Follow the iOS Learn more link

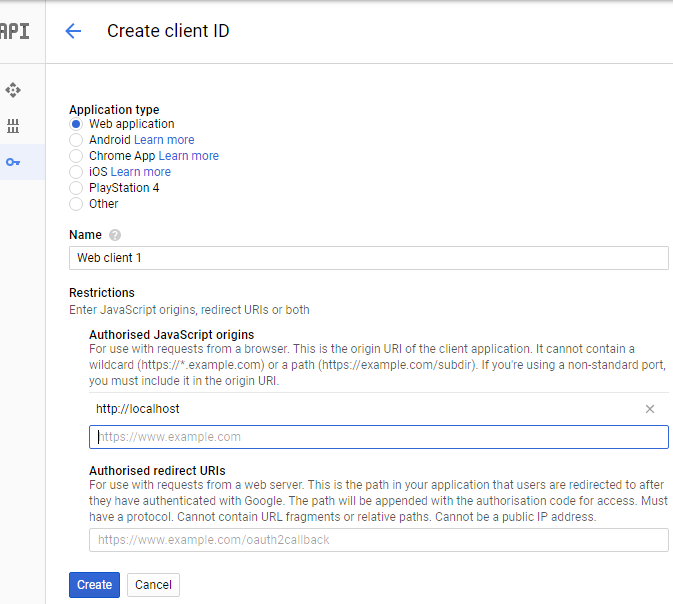coord(141,172)
